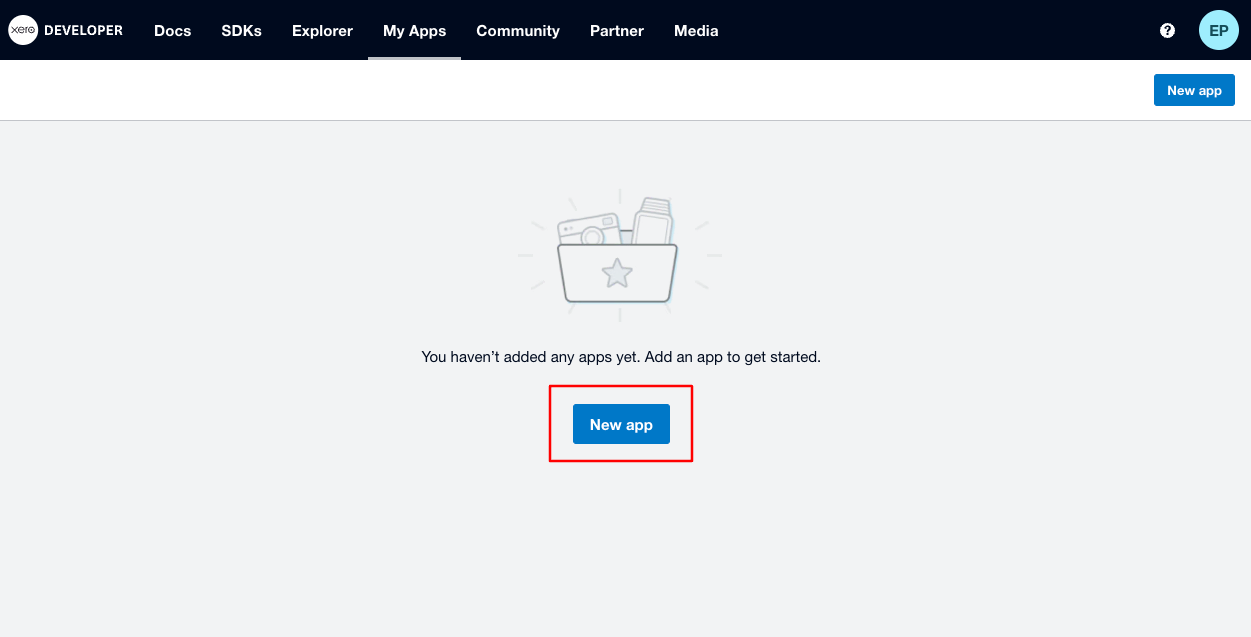Click the New app button below empty message

621,424
